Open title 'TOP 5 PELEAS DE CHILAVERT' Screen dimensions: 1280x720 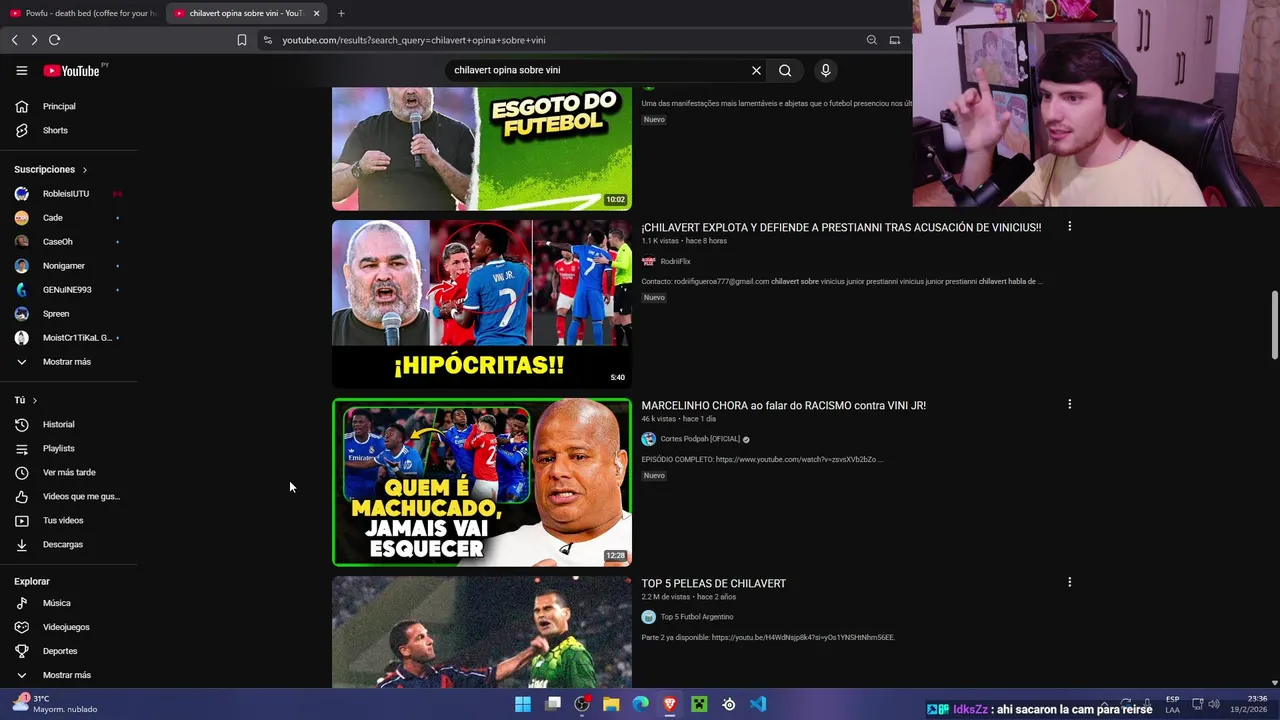point(713,584)
